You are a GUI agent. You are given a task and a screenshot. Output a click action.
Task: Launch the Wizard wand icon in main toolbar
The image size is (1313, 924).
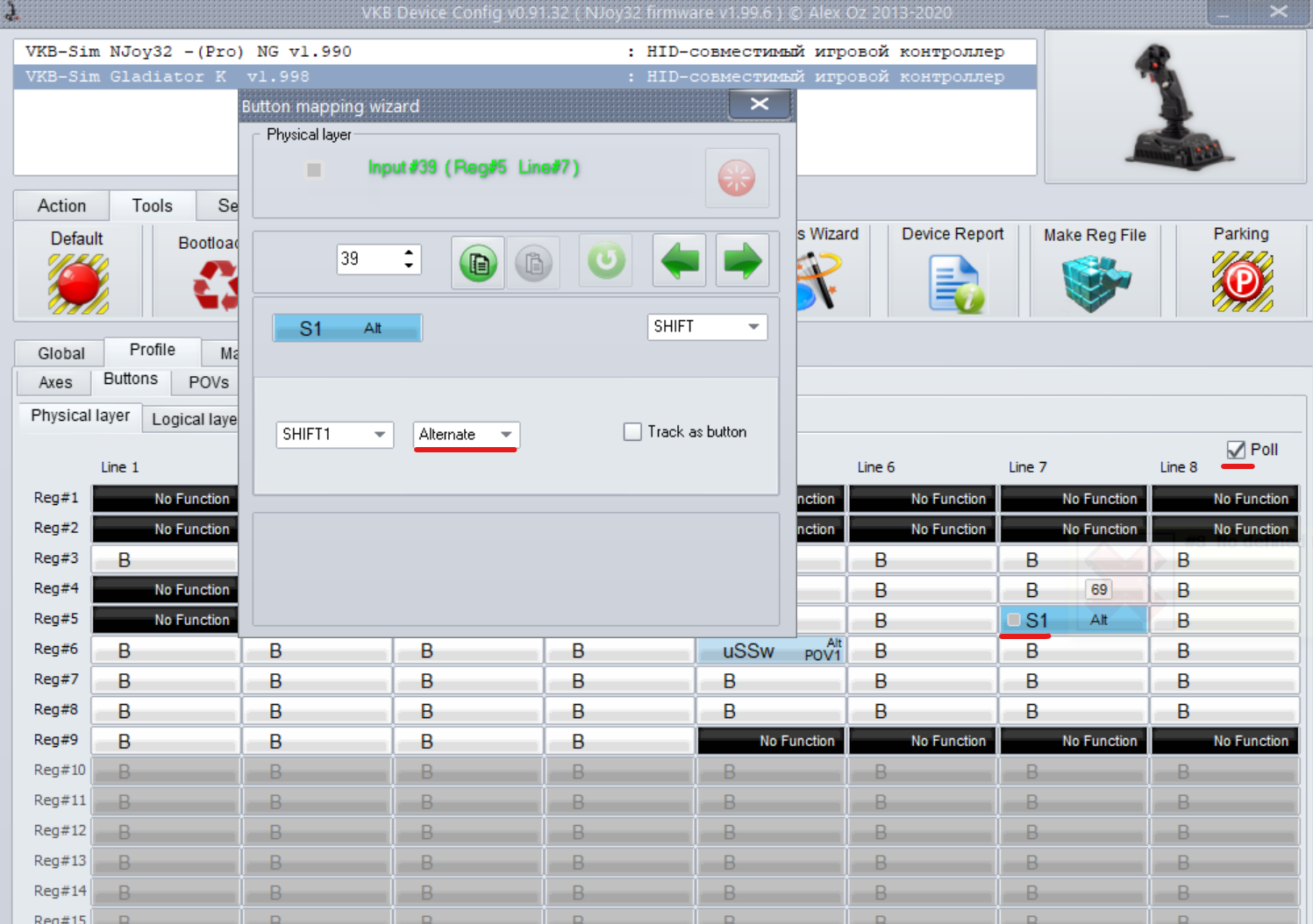coord(818,281)
